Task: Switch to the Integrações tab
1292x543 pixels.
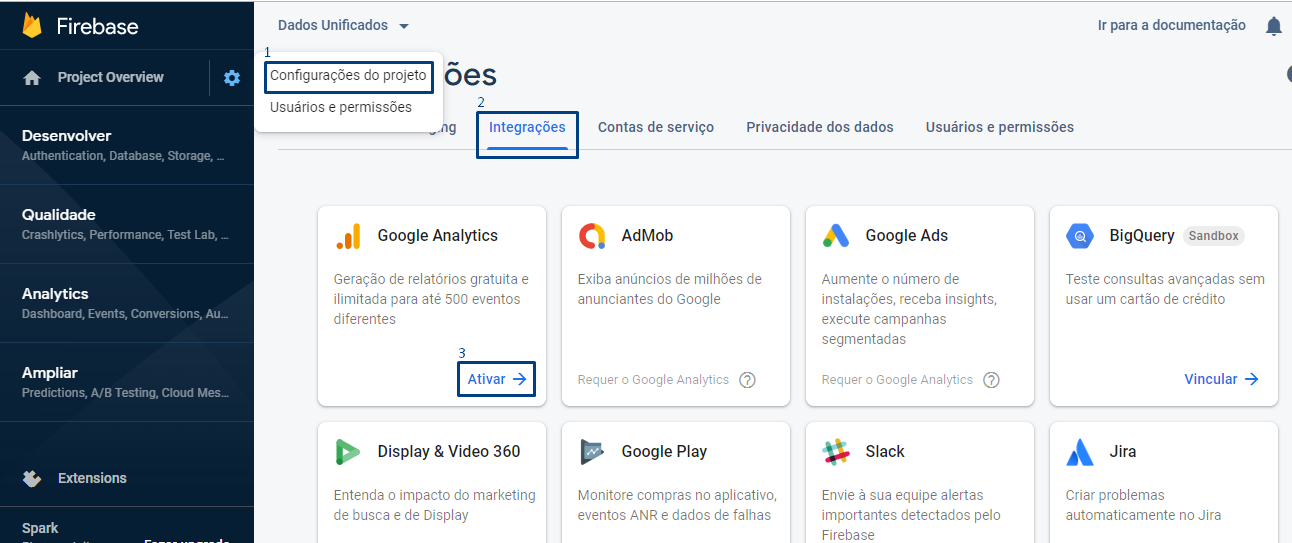Action: (527, 127)
